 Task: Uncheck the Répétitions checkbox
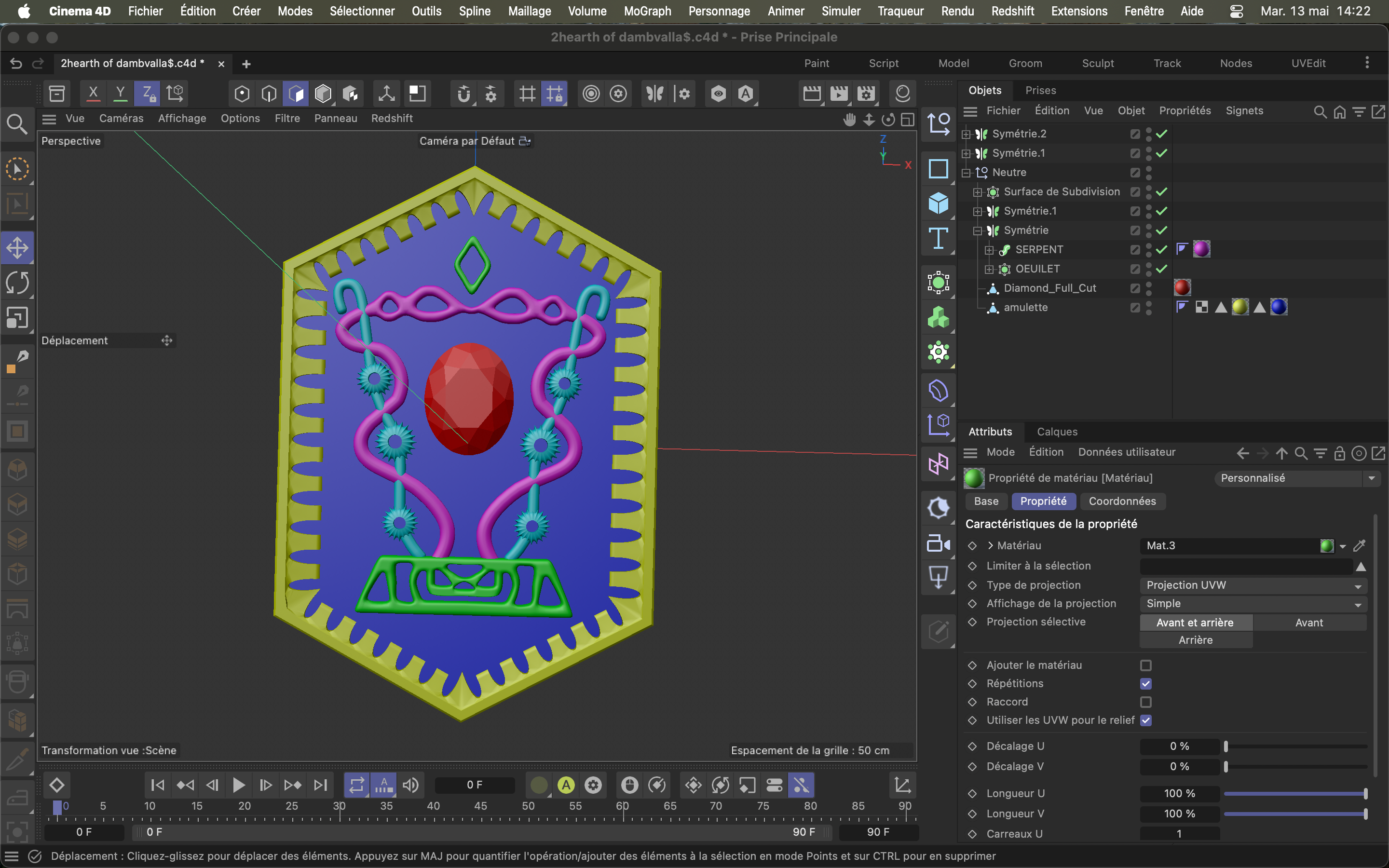[1145, 684]
